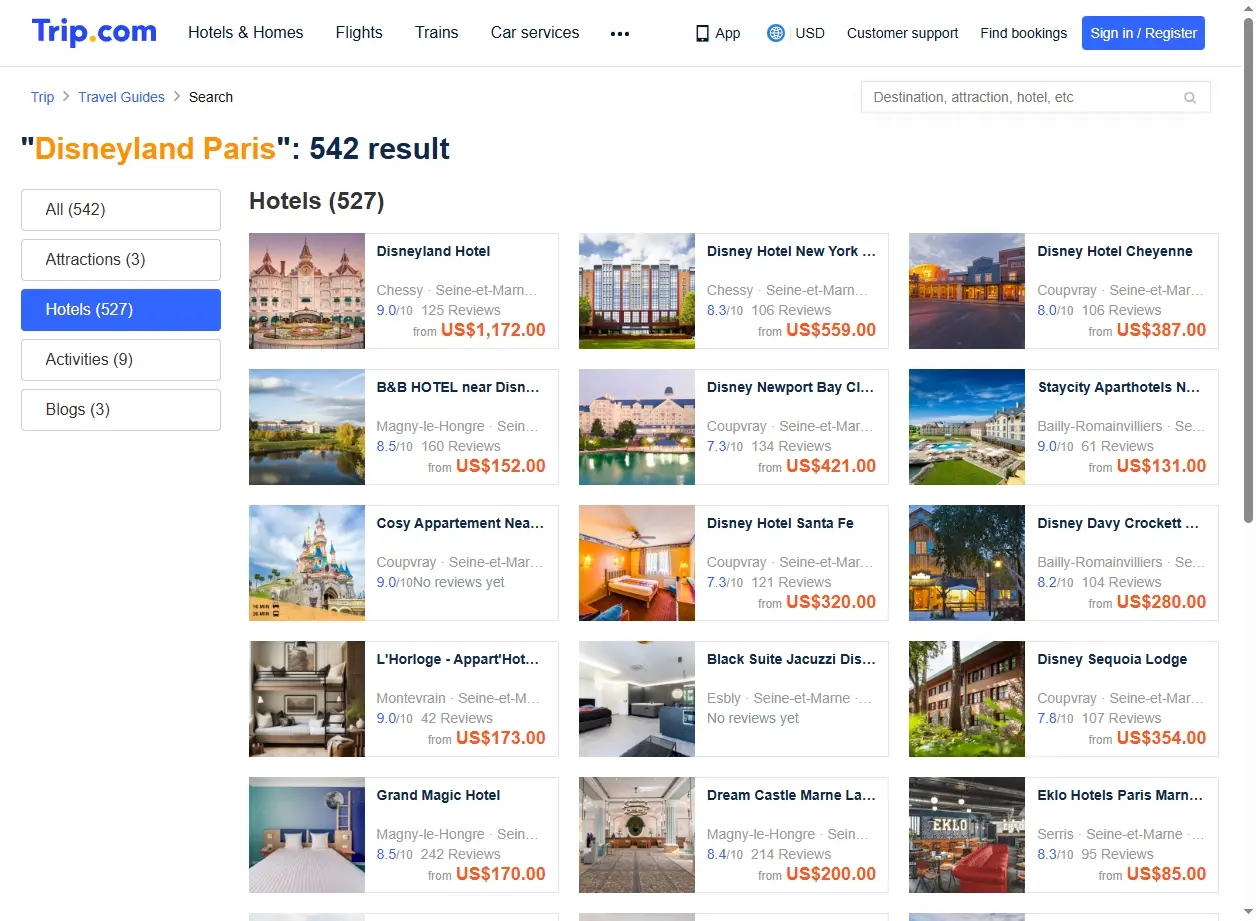
Task: Open Staycity Aparthotels photo
Action: [967, 427]
